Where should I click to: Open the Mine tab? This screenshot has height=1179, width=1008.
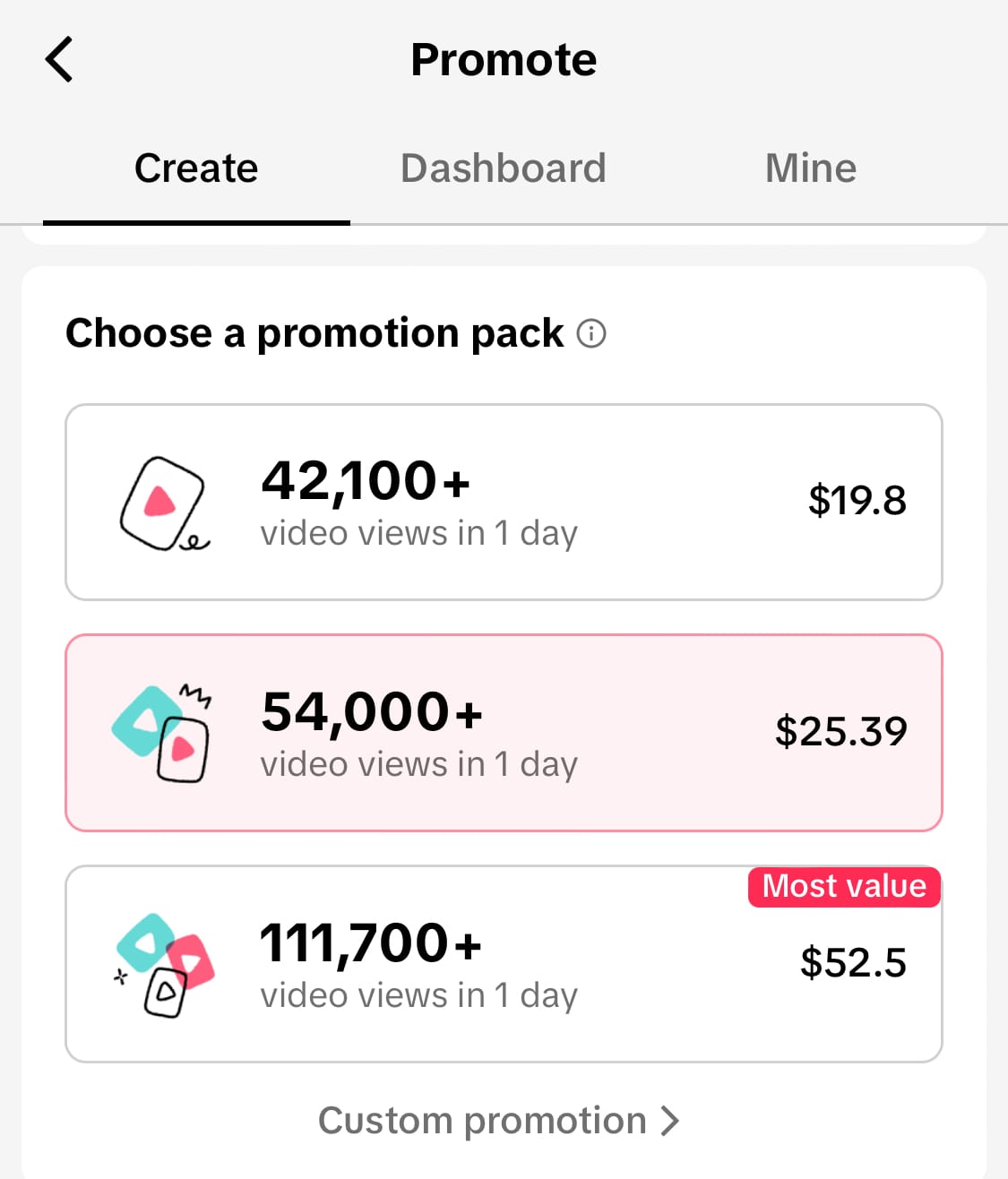click(x=810, y=168)
